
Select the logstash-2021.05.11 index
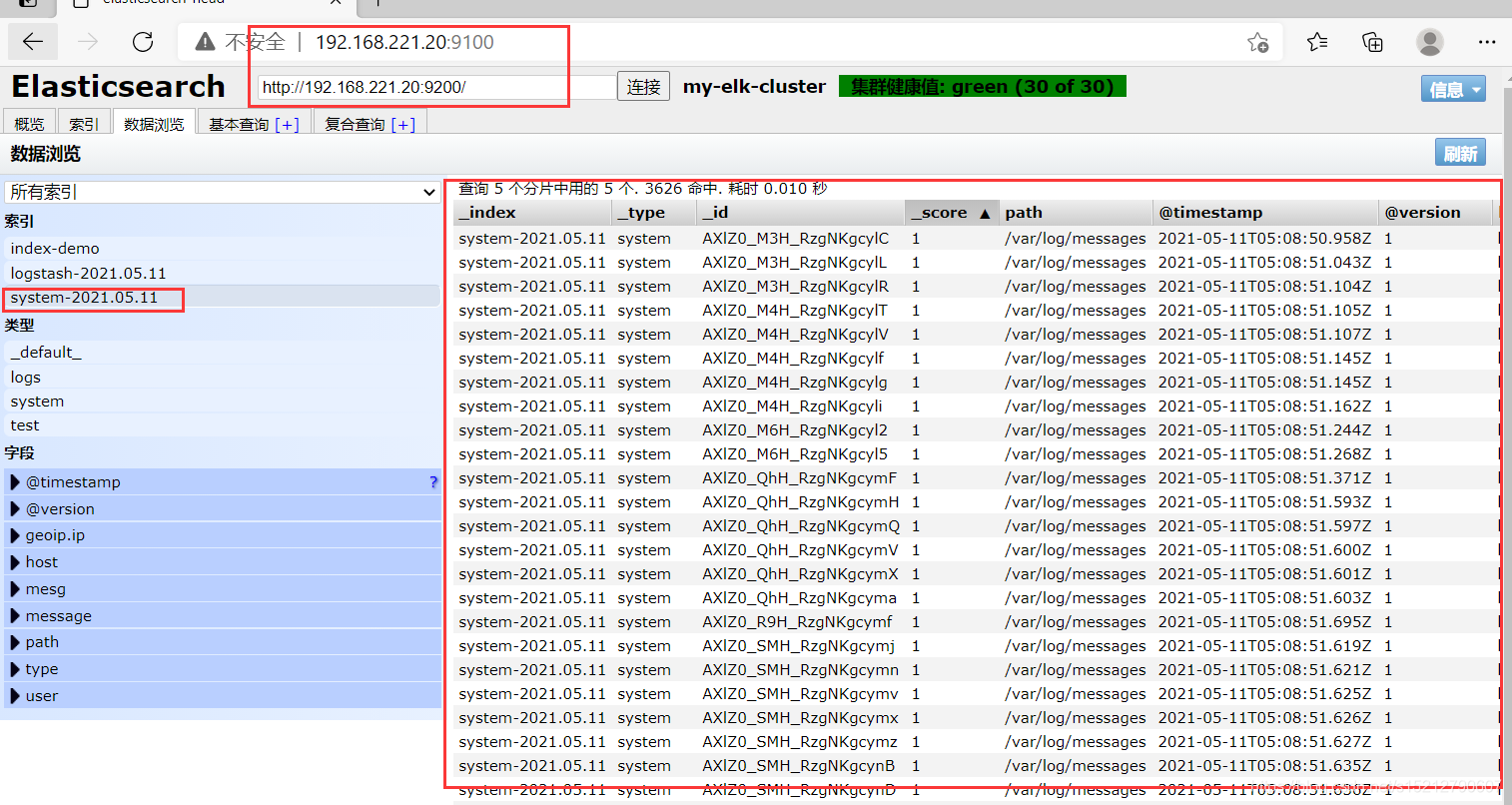222,273
